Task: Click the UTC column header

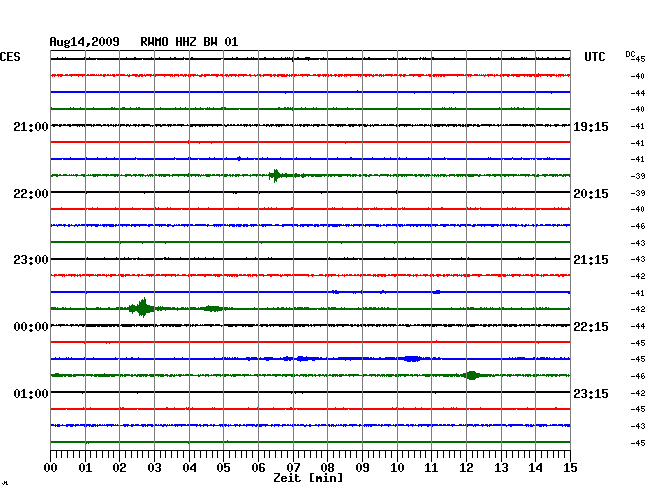Action: coord(595,57)
